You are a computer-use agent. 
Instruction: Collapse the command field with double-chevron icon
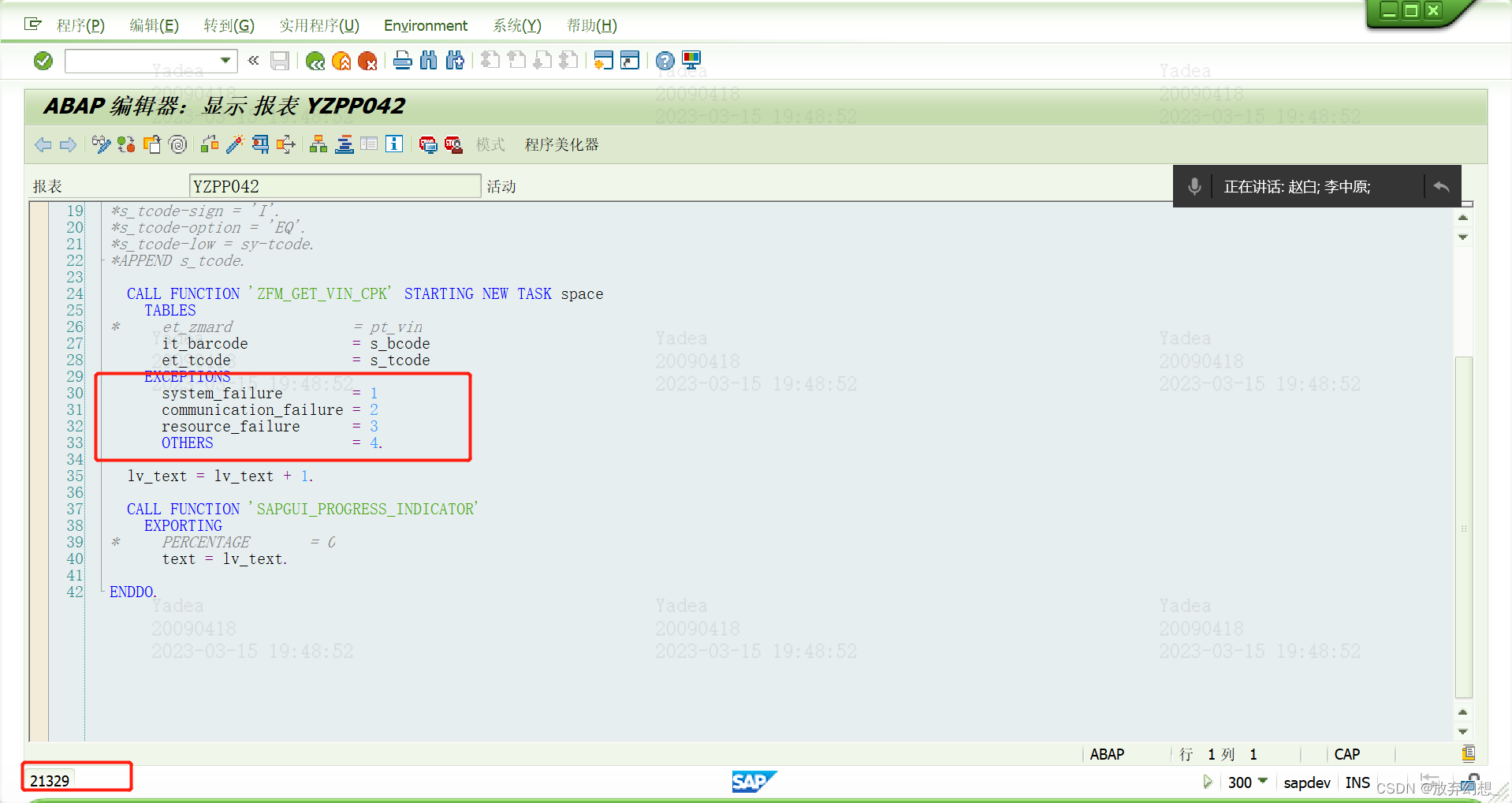(253, 60)
